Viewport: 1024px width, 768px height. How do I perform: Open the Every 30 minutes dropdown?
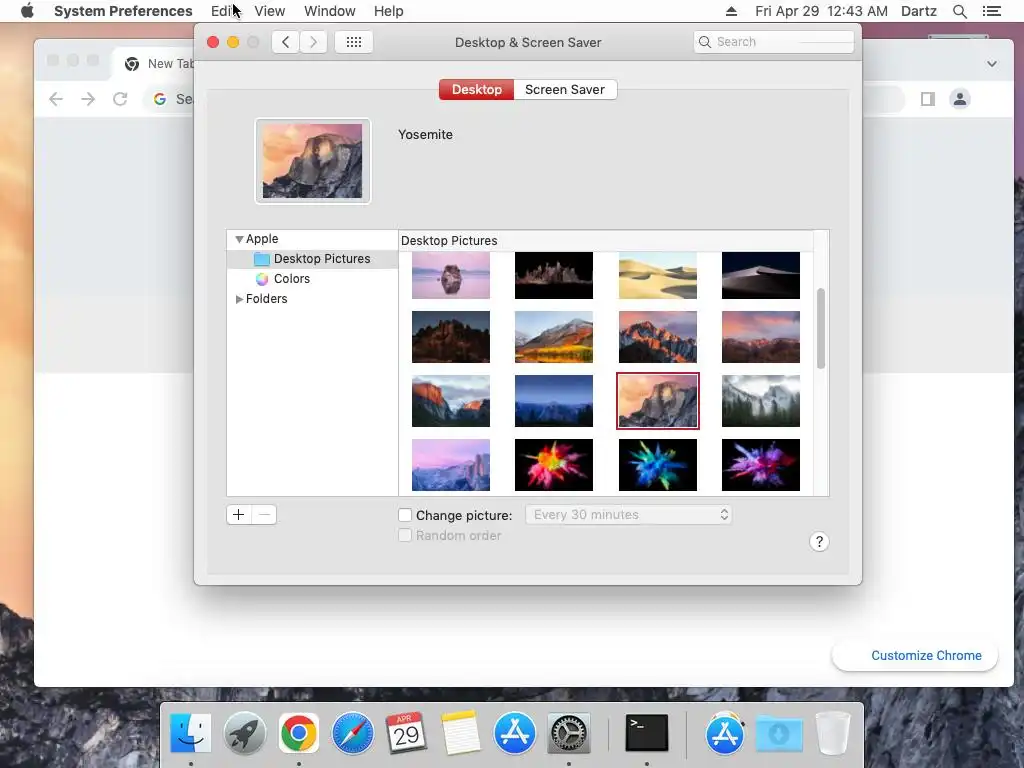(628, 515)
